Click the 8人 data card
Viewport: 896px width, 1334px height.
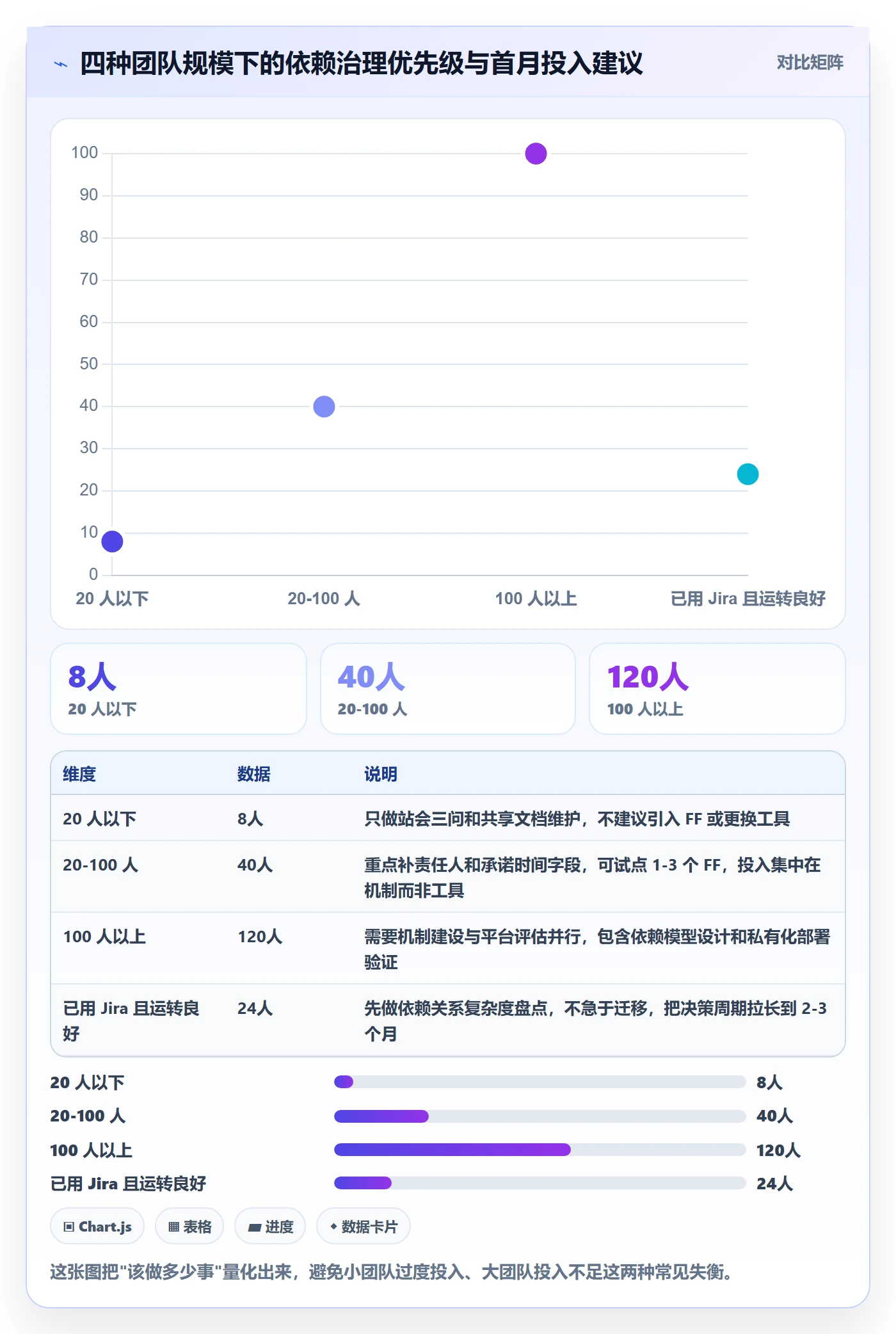179,689
